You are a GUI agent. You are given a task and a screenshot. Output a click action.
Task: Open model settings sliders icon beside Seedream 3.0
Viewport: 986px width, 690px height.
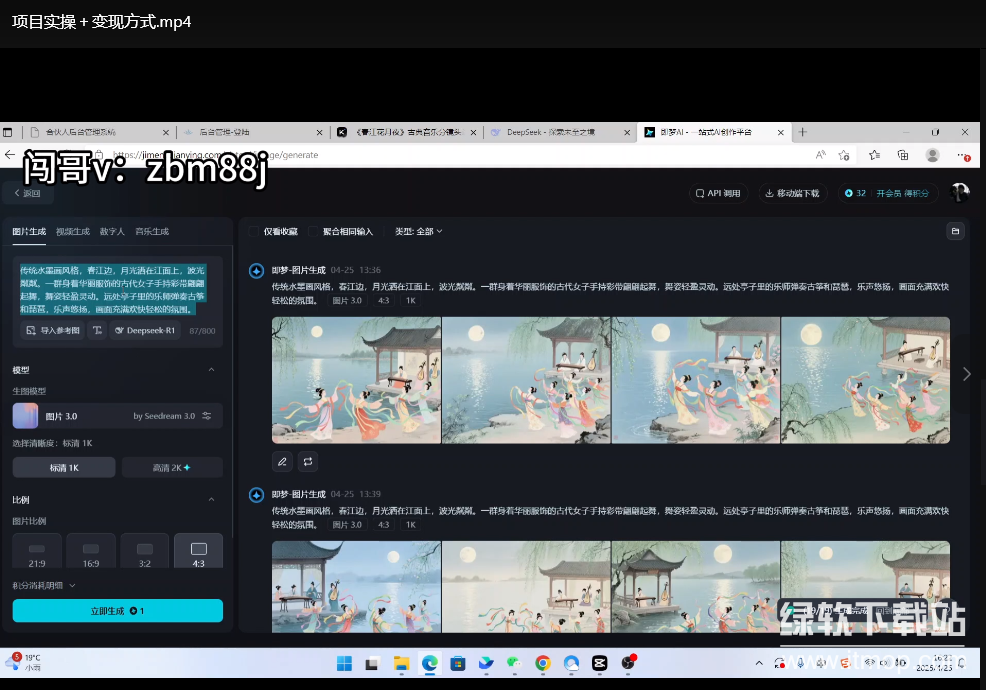207,416
